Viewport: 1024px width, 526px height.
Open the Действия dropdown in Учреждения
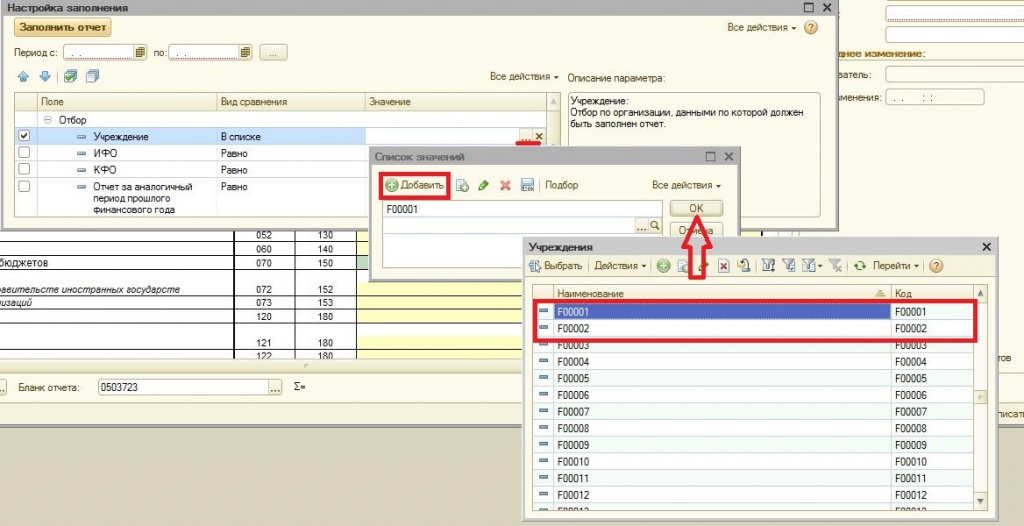[621, 266]
